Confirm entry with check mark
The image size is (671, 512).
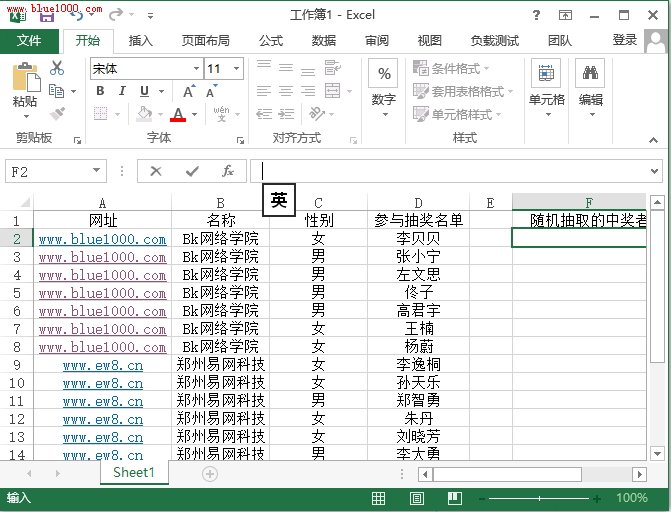(192, 171)
